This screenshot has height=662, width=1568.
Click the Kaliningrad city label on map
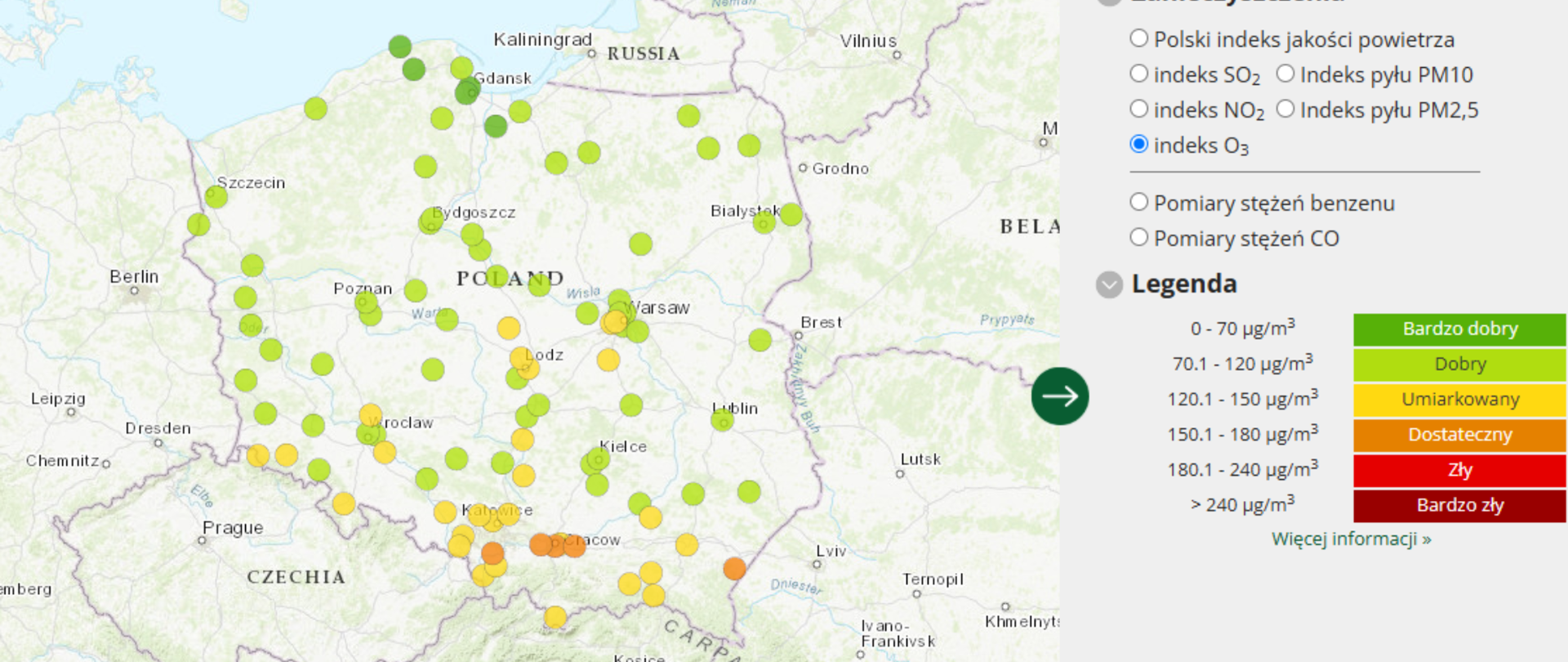(x=542, y=39)
